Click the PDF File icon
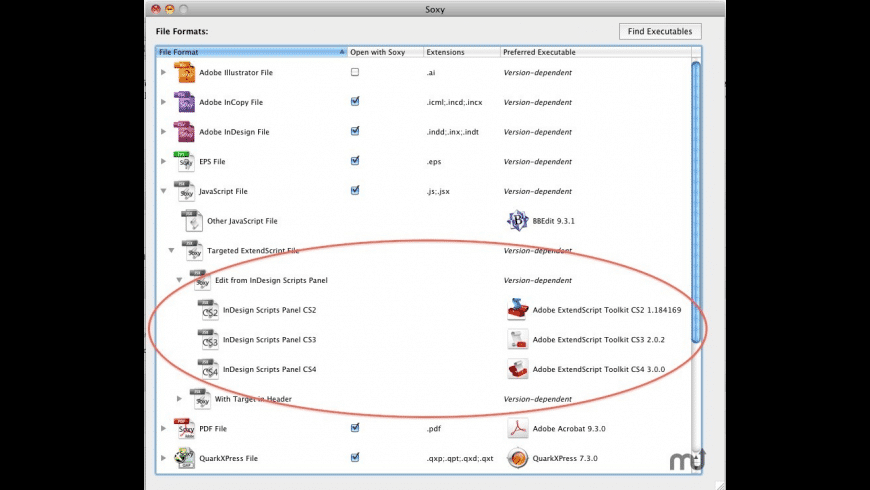The width and height of the screenshot is (870, 490). tap(184, 428)
